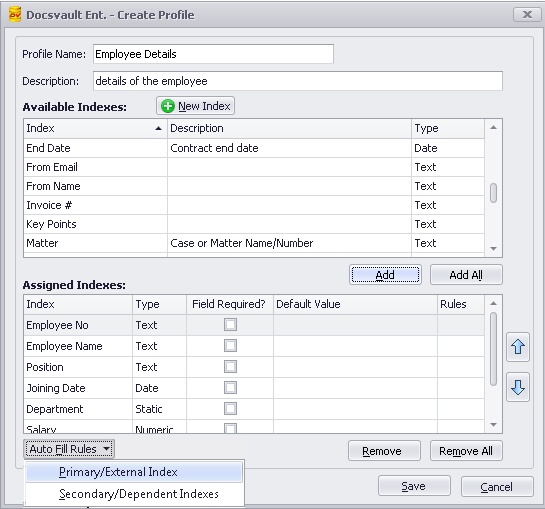Viewport: 545px width, 509px height.
Task: Move selected index up with arrow
Action: (518, 347)
